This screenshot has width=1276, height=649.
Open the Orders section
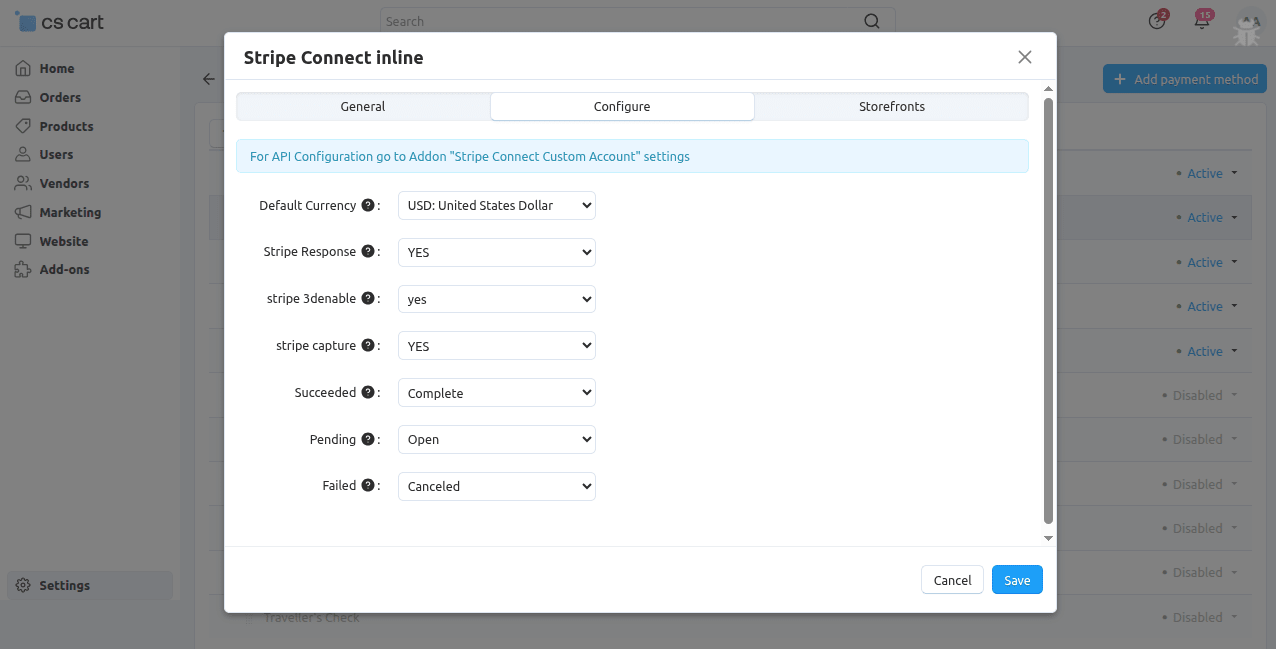coord(61,97)
